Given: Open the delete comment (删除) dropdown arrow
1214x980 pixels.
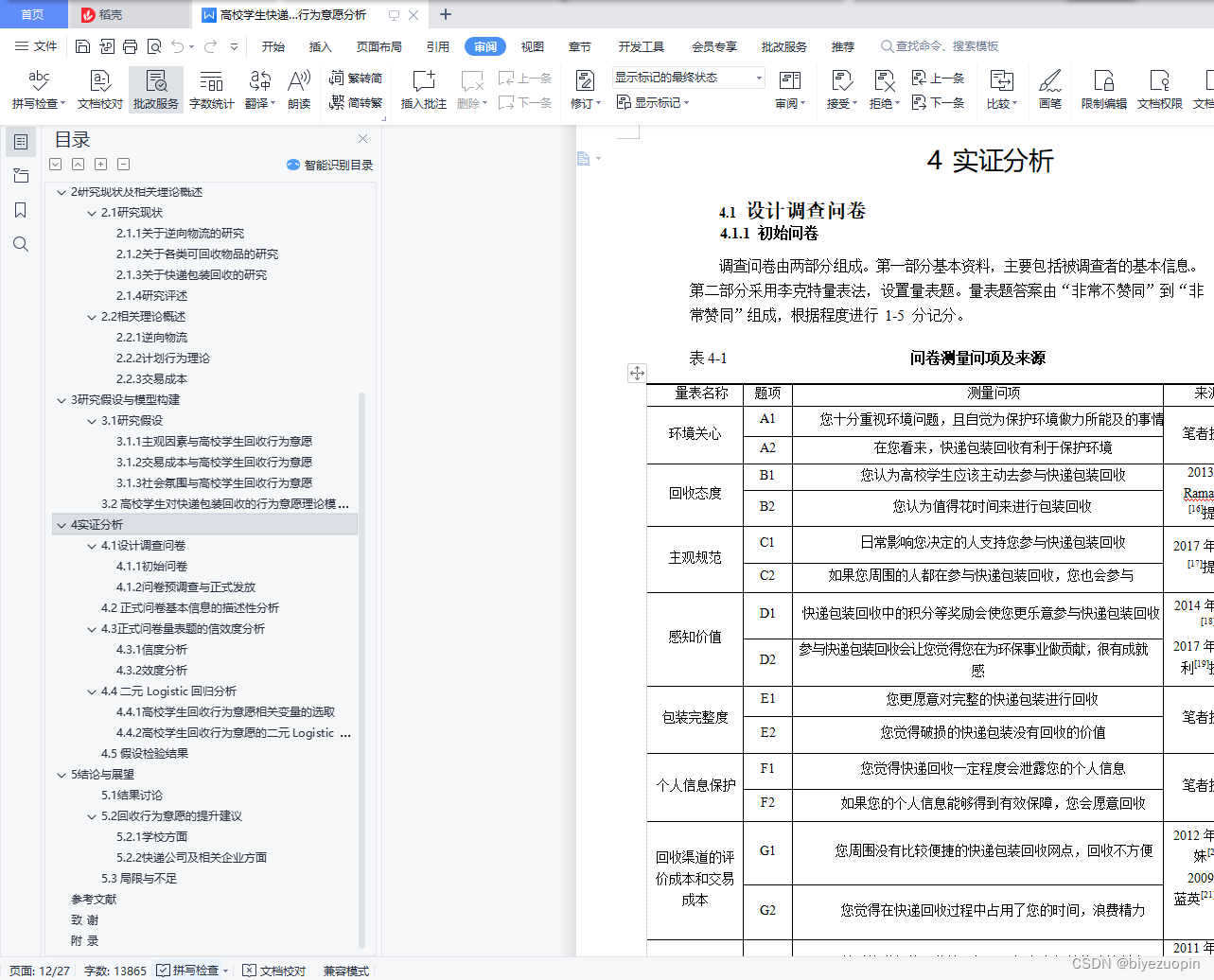Looking at the screenshot, I should tap(485, 104).
